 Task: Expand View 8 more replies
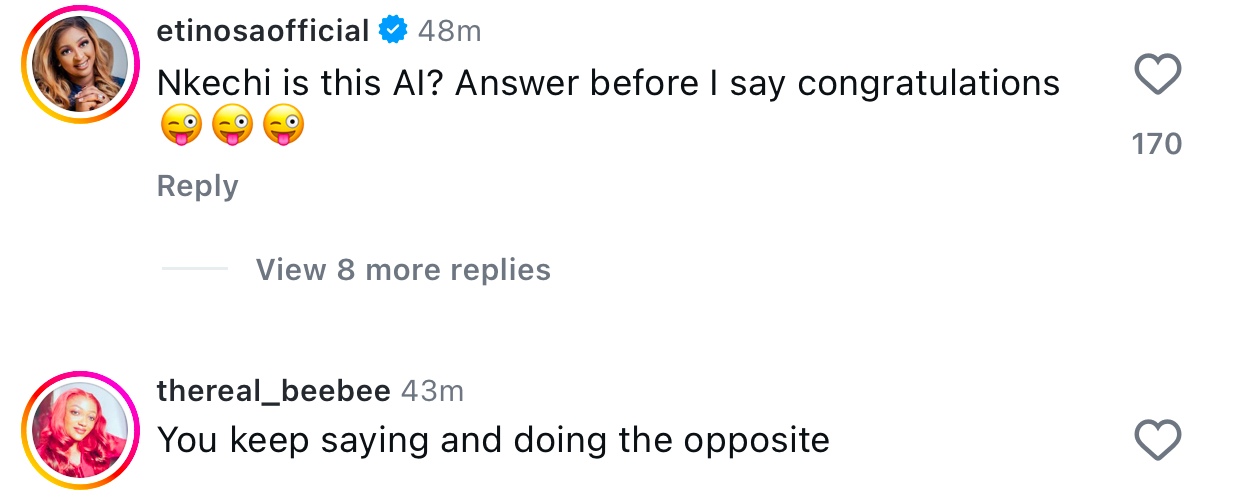point(402,270)
